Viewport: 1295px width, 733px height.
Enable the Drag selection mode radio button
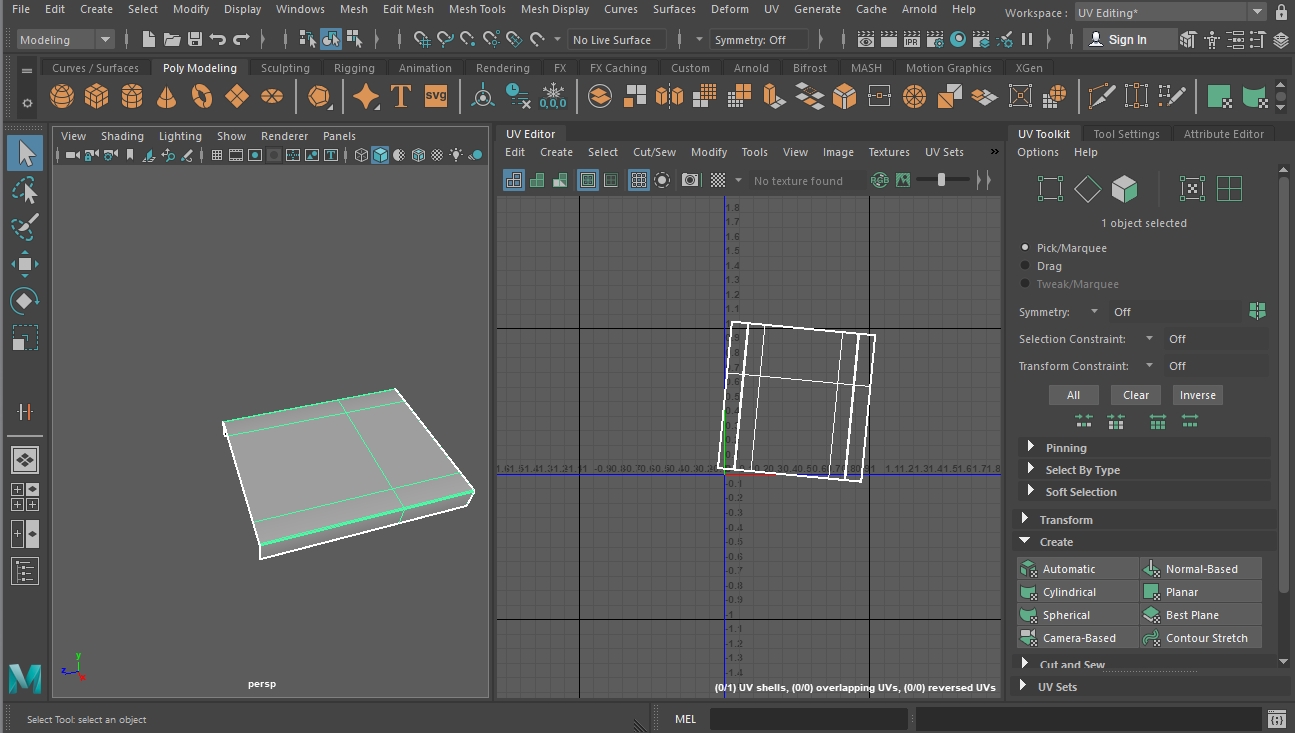(1023, 265)
